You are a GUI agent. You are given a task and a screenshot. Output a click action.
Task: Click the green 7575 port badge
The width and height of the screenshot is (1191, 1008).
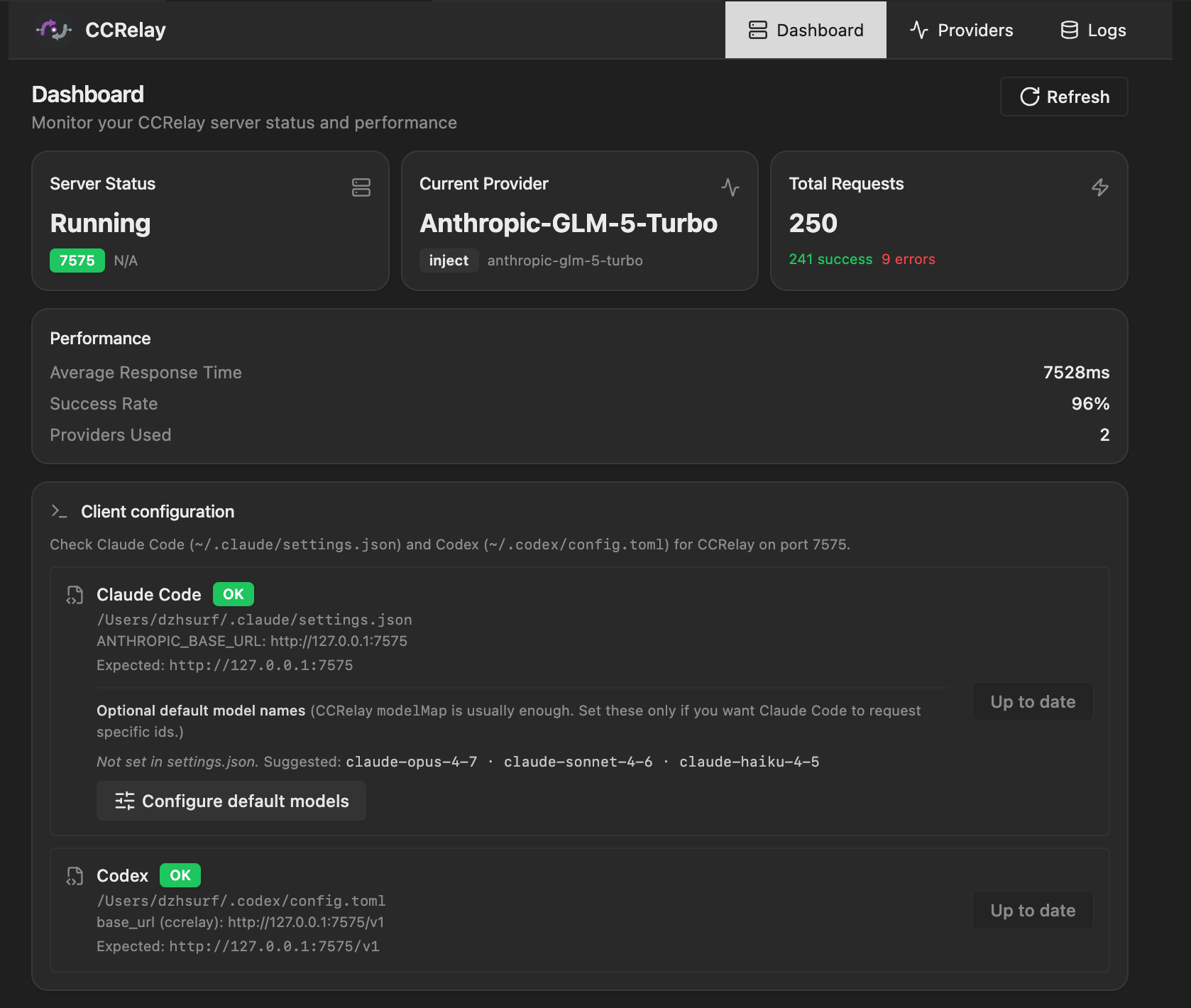(77, 261)
